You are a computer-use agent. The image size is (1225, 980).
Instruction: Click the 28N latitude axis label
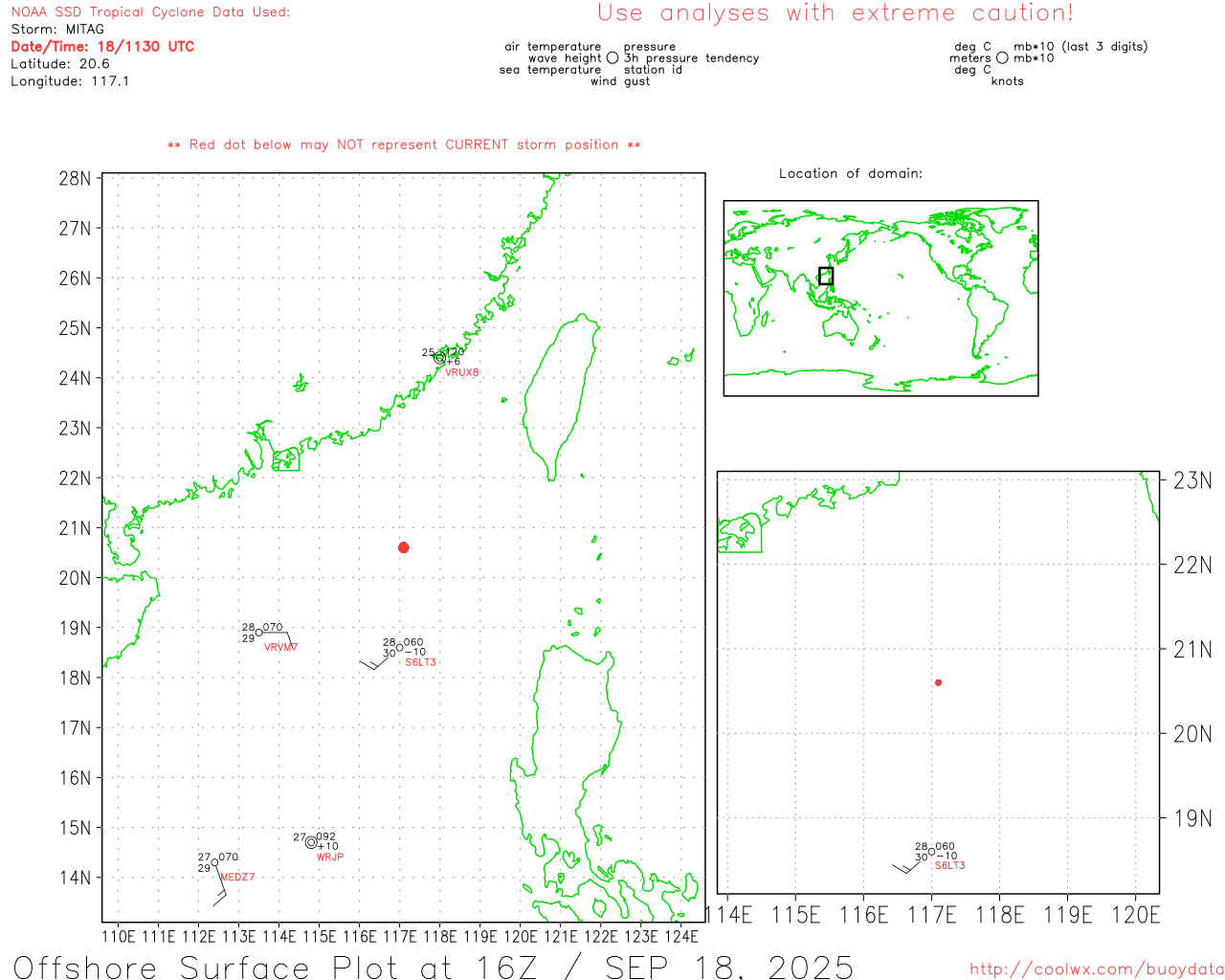click(x=75, y=178)
